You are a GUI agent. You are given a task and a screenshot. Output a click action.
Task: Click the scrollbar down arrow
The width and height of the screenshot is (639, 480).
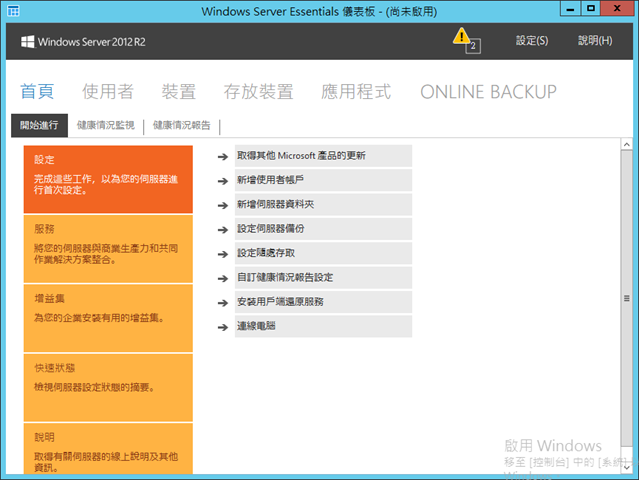pyautogui.click(x=627, y=468)
